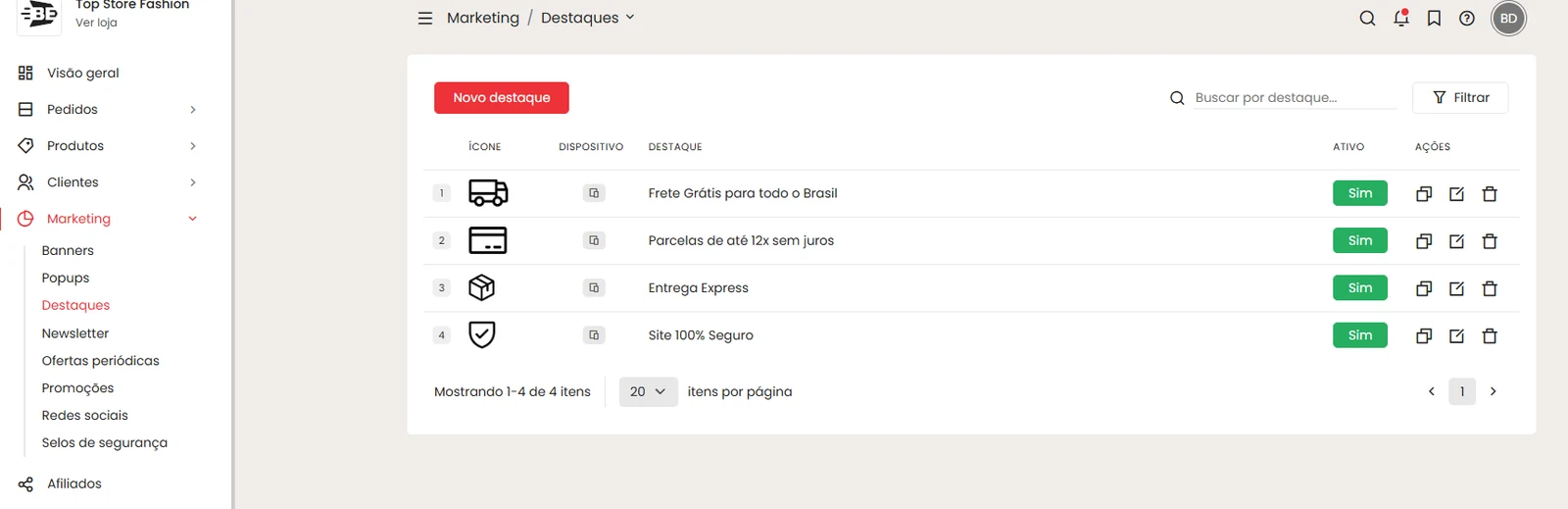Image resolution: width=1568 pixels, height=509 pixels.
Task: Click the truck icon for Frete Grátis
Action: pyautogui.click(x=488, y=193)
